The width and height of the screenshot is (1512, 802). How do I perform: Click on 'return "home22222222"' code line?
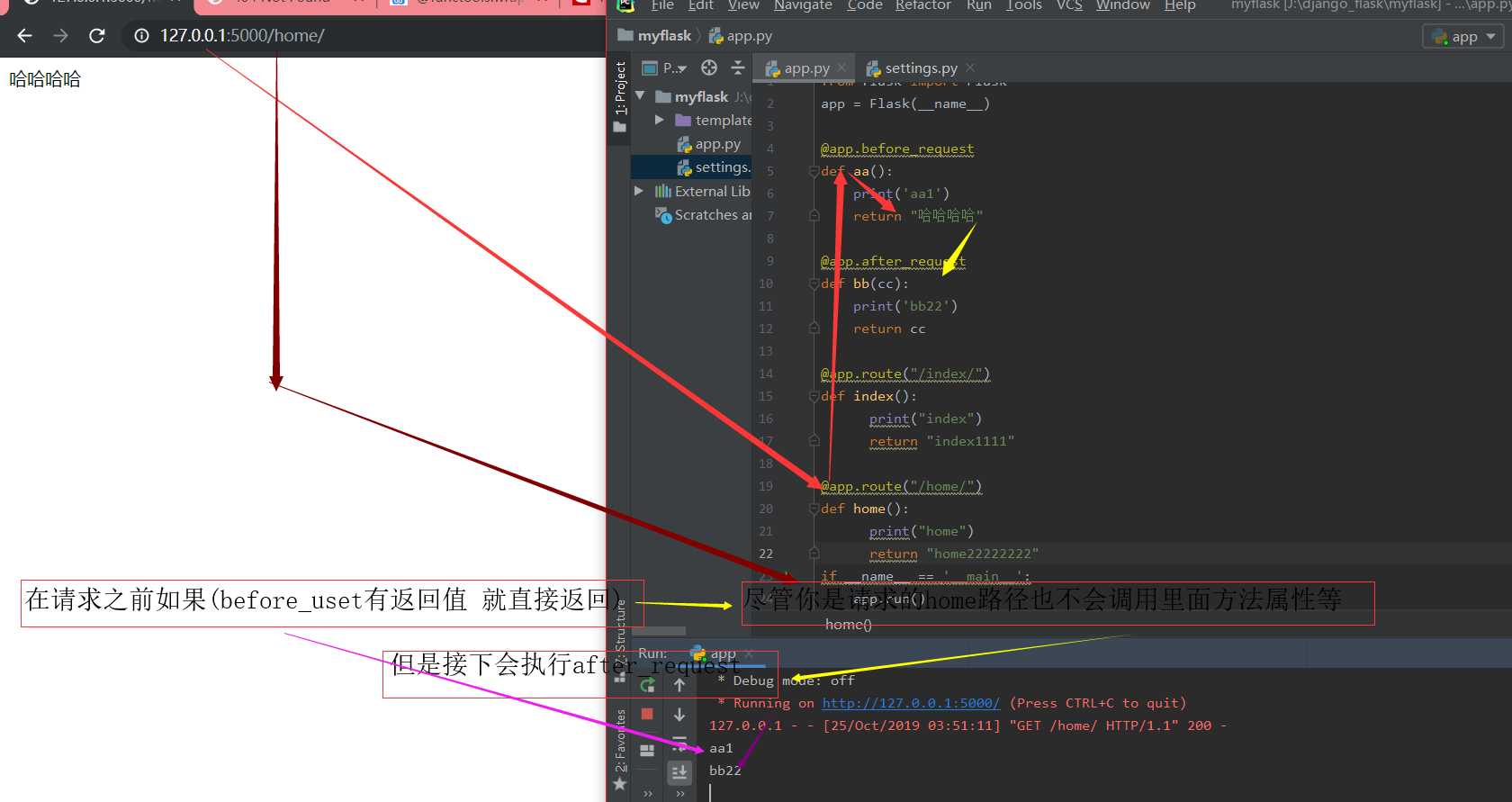tap(953, 554)
